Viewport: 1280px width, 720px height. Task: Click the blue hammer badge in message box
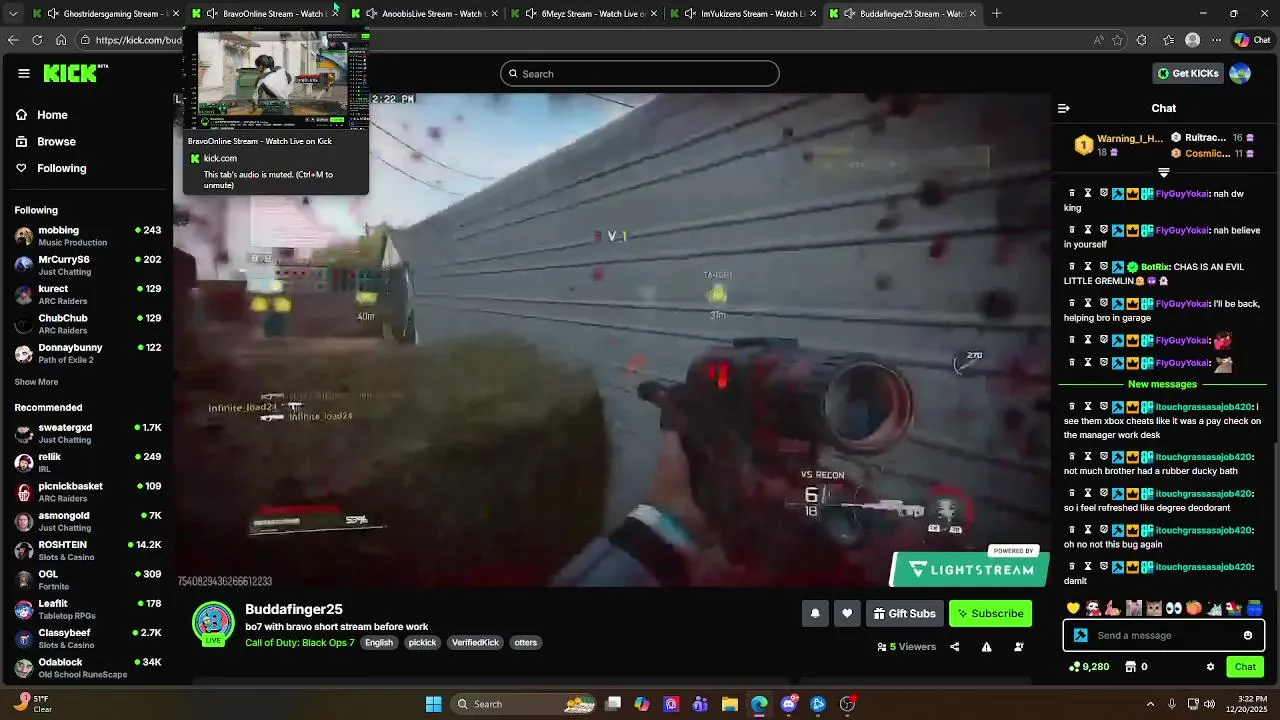(x=1081, y=635)
